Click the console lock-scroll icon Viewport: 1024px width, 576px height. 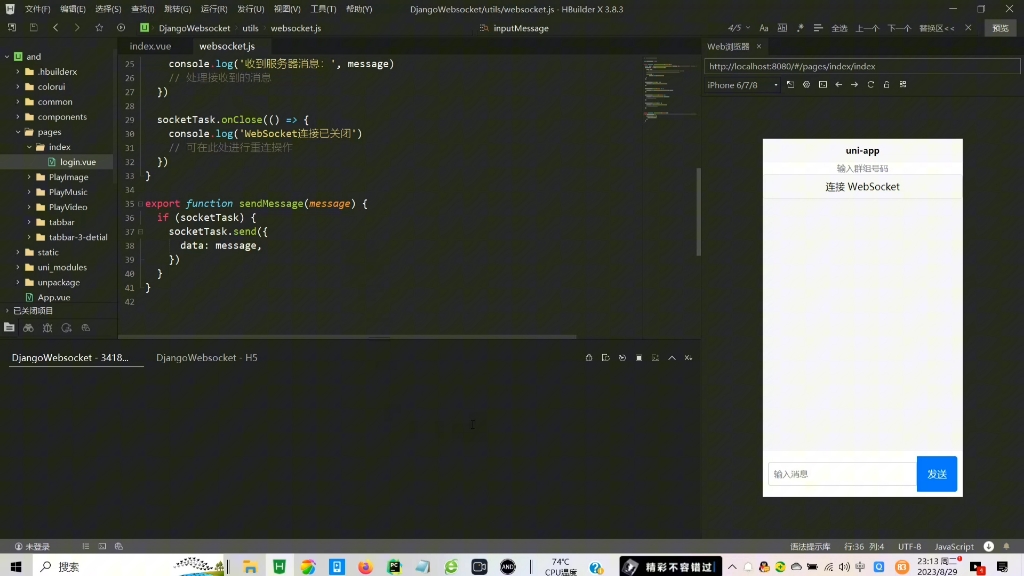click(589, 358)
